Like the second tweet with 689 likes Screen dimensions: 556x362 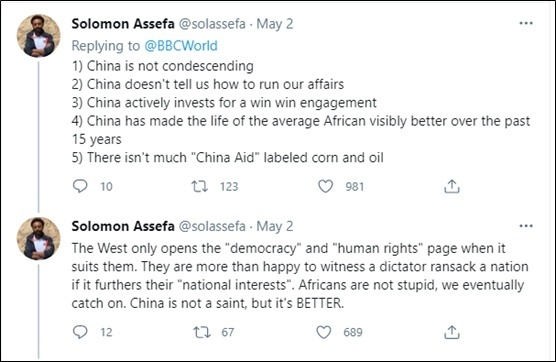(323, 332)
